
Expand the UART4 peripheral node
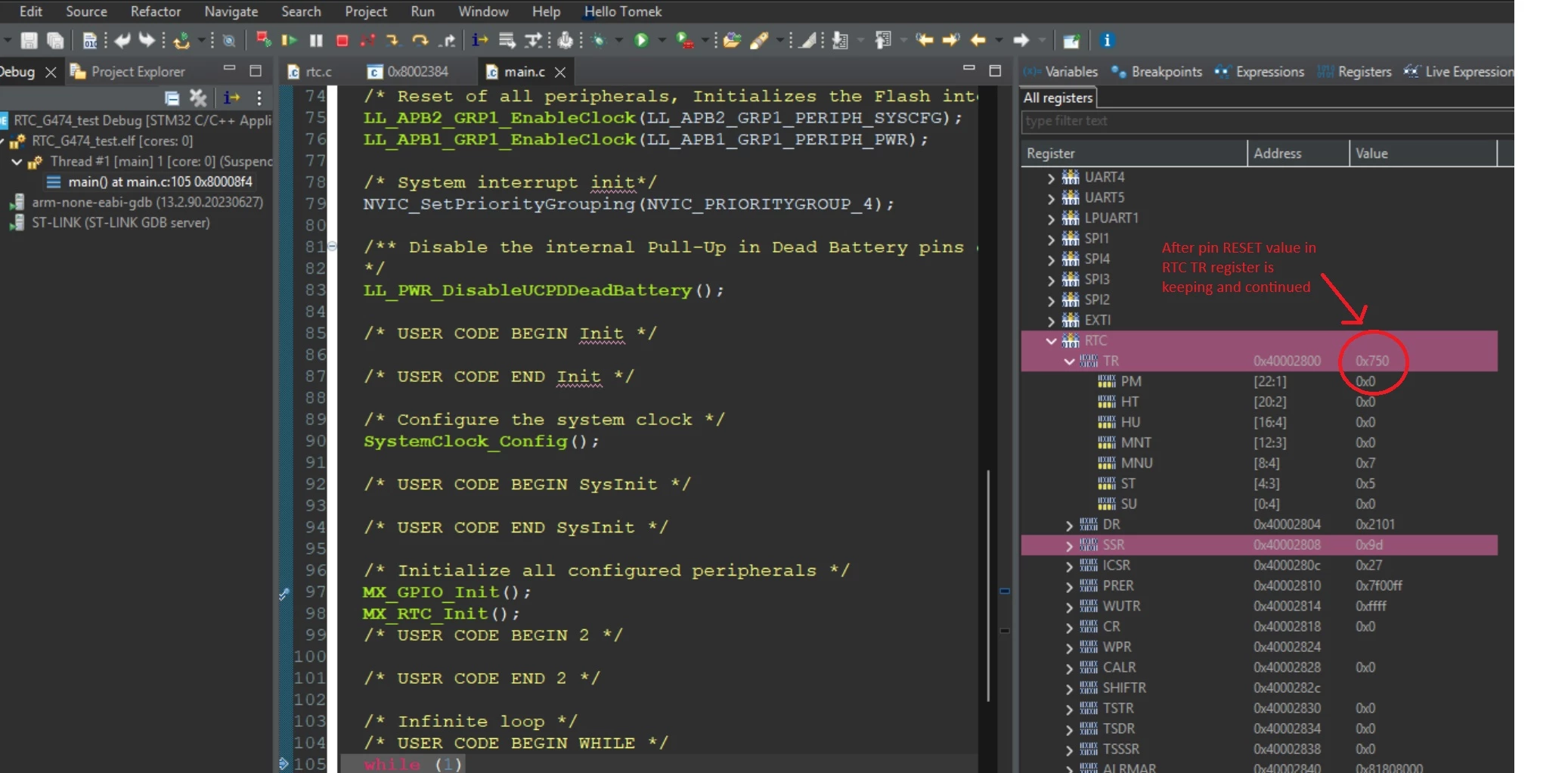(1051, 177)
